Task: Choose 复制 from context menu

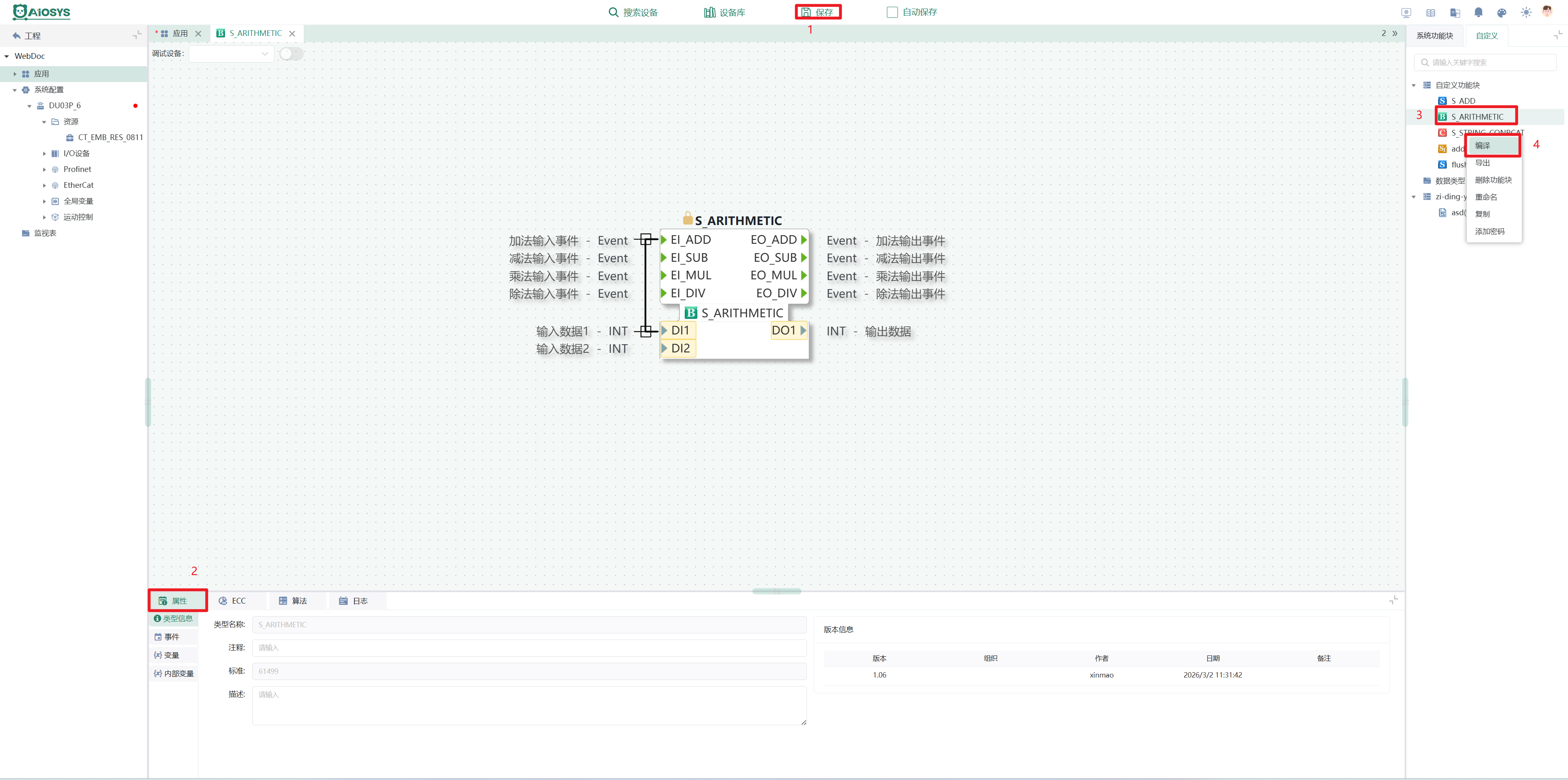Action: [1494, 214]
